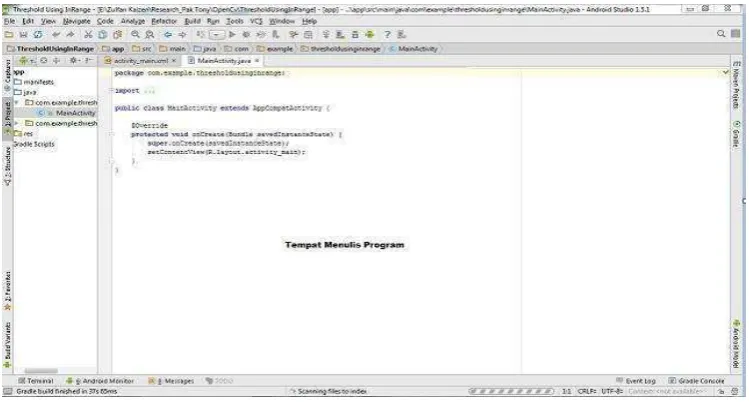Click the Paste clipboard icon
The height and width of the screenshot is (402, 749).
118,34
